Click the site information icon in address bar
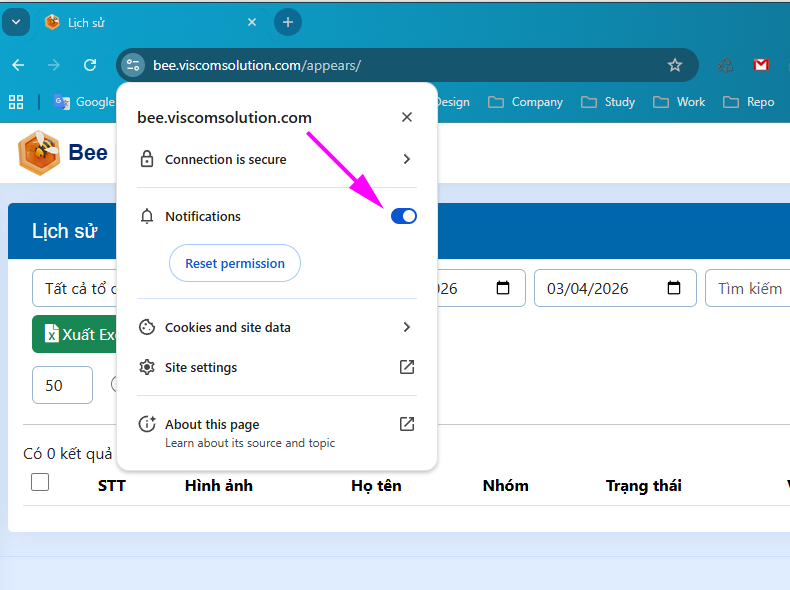Image resolution: width=790 pixels, height=590 pixels. coord(133,65)
